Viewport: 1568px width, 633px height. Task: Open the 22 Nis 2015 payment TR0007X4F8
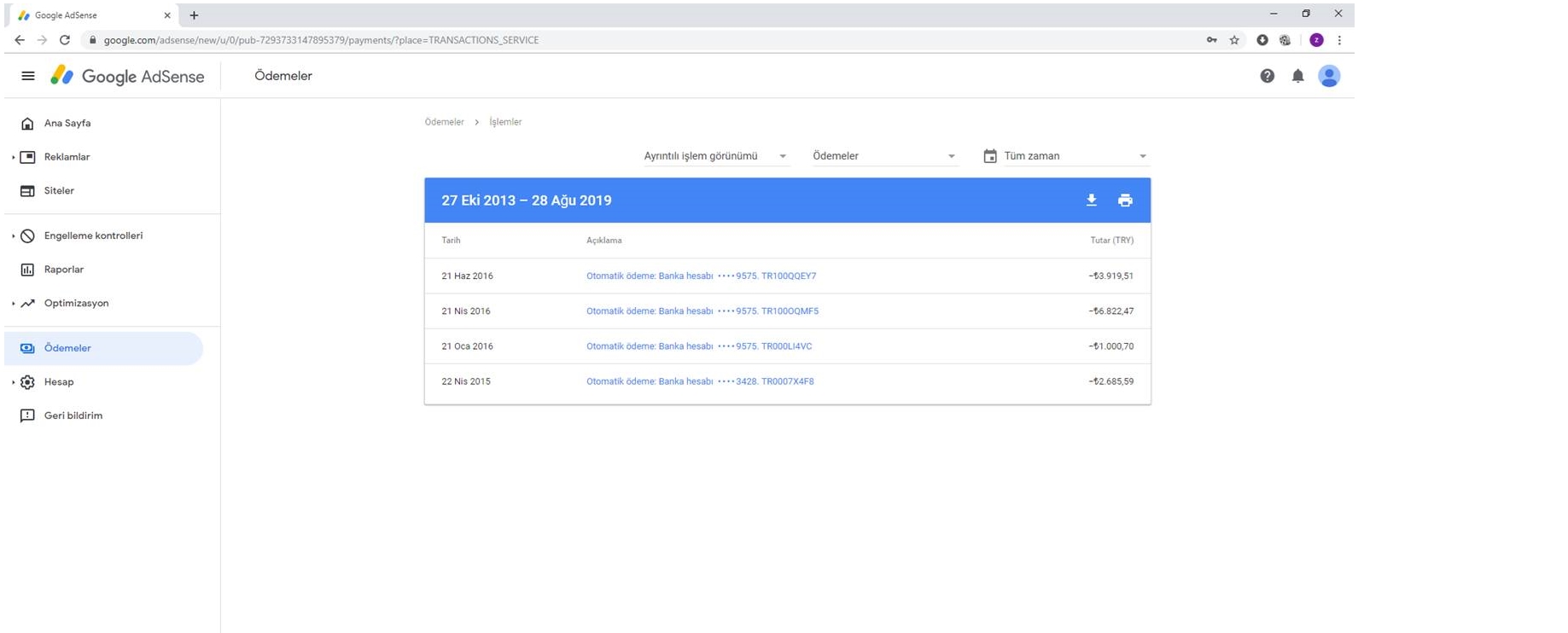click(700, 381)
